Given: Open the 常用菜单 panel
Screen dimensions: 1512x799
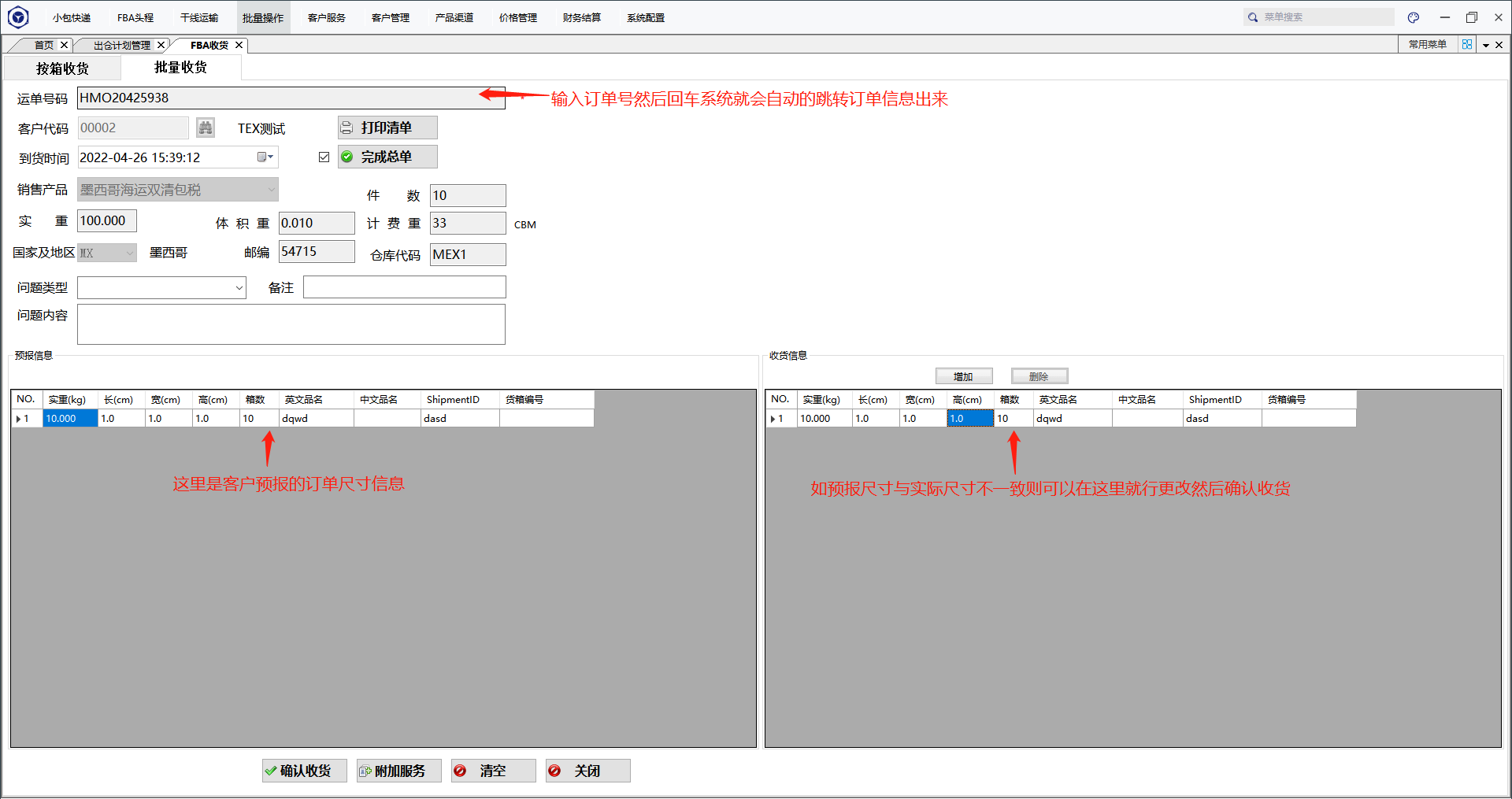Looking at the screenshot, I should coord(1428,45).
